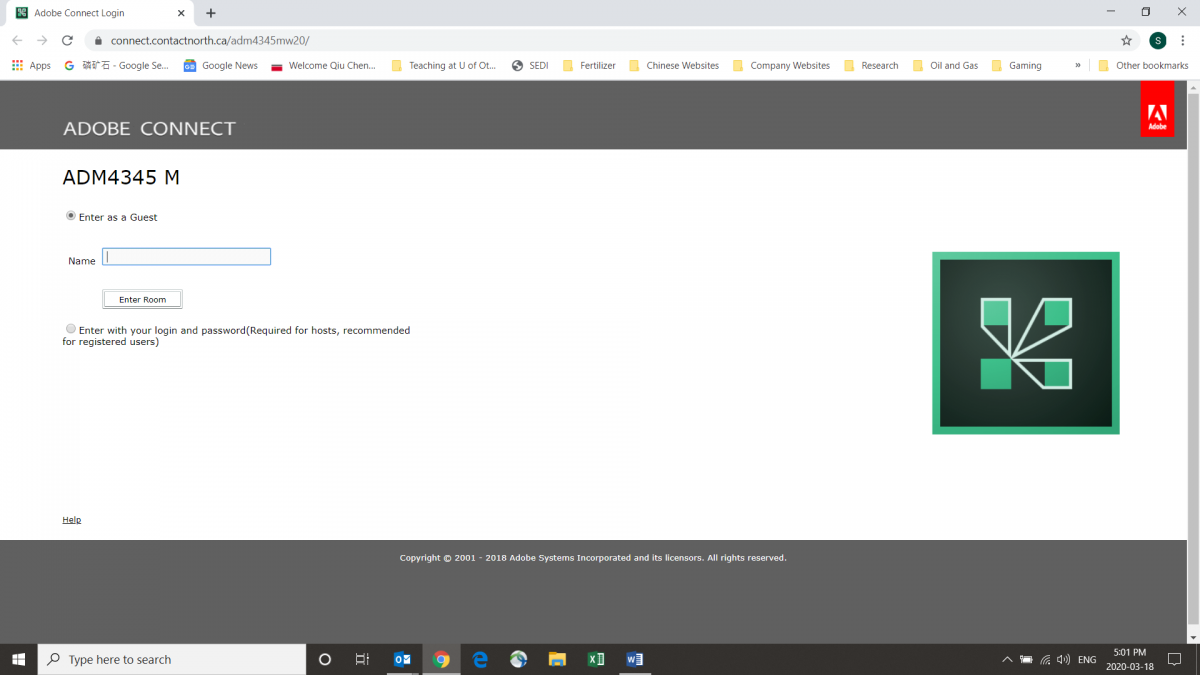Expand the Research bookmark folder

coord(871,65)
